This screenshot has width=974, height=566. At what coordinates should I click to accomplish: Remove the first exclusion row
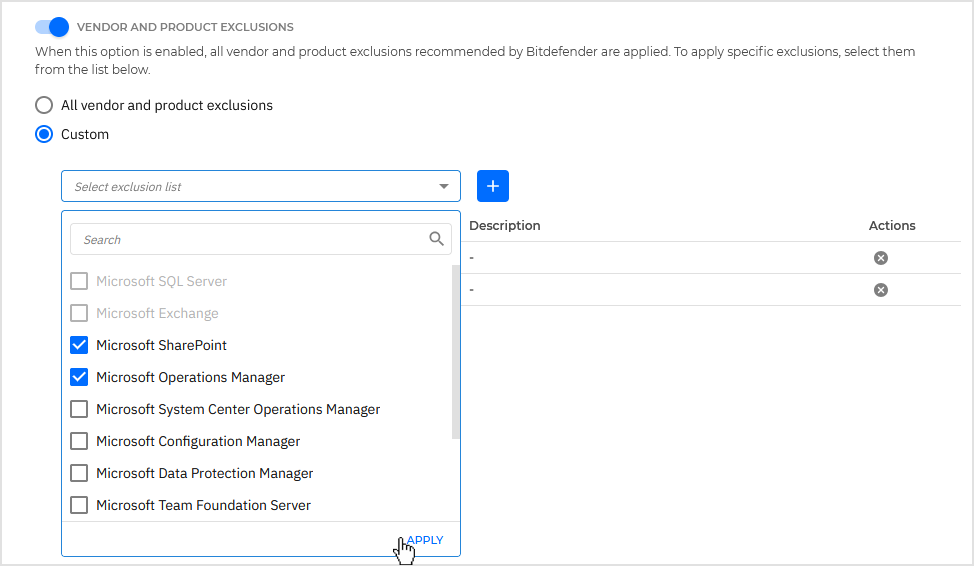click(881, 258)
